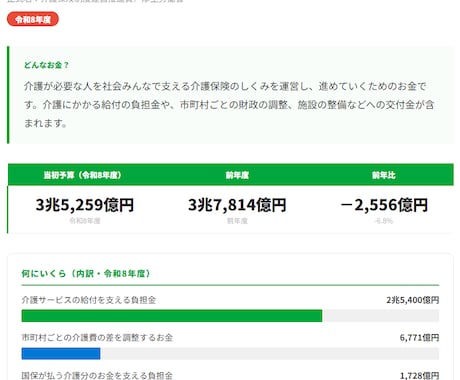
Task: Click the 当初予算（令和8年度） column header
Action: pyautogui.click(x=82, y=175)
